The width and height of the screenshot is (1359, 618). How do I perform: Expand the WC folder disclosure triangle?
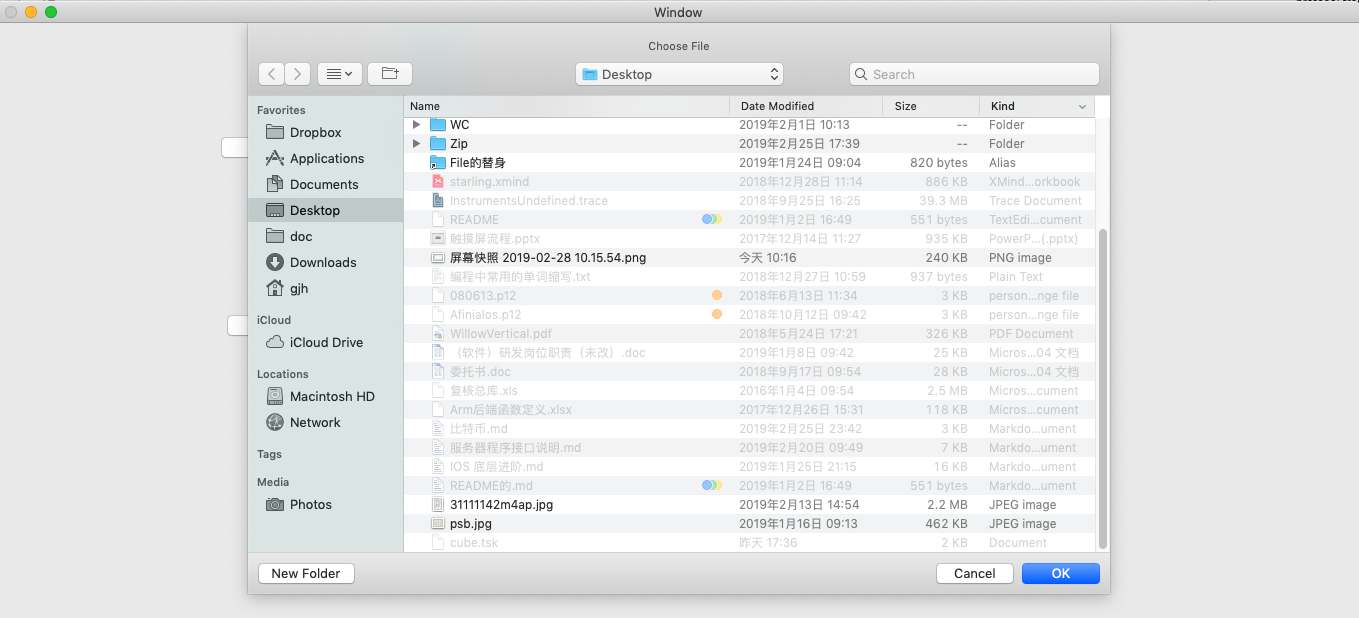pos(417,124)
